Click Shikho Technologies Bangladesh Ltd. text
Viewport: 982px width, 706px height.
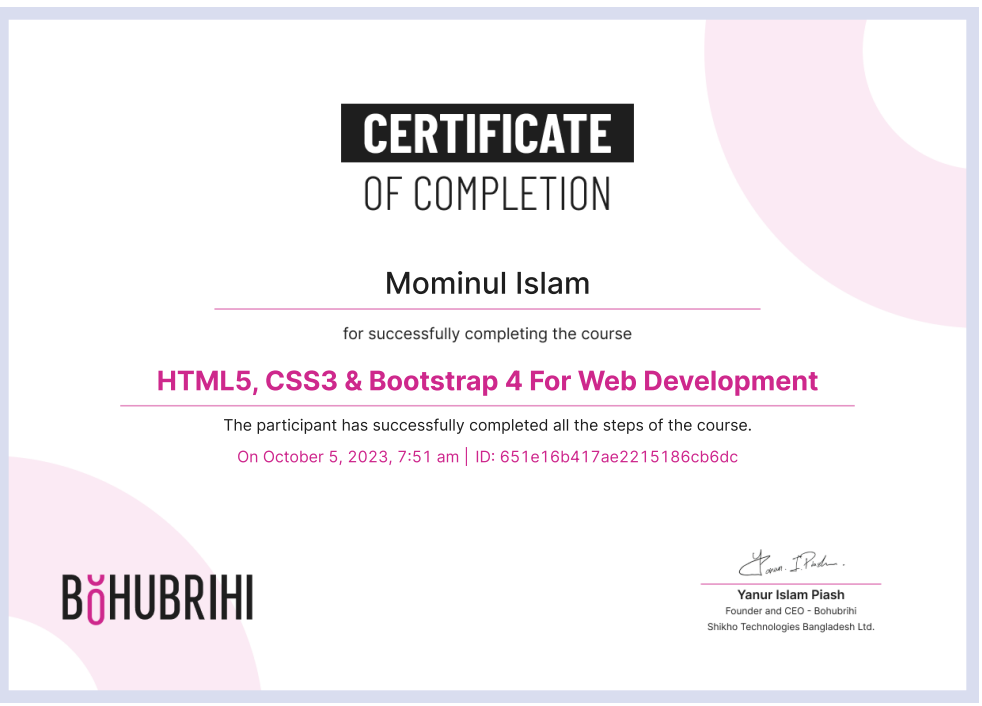click(x=790, y=627)
